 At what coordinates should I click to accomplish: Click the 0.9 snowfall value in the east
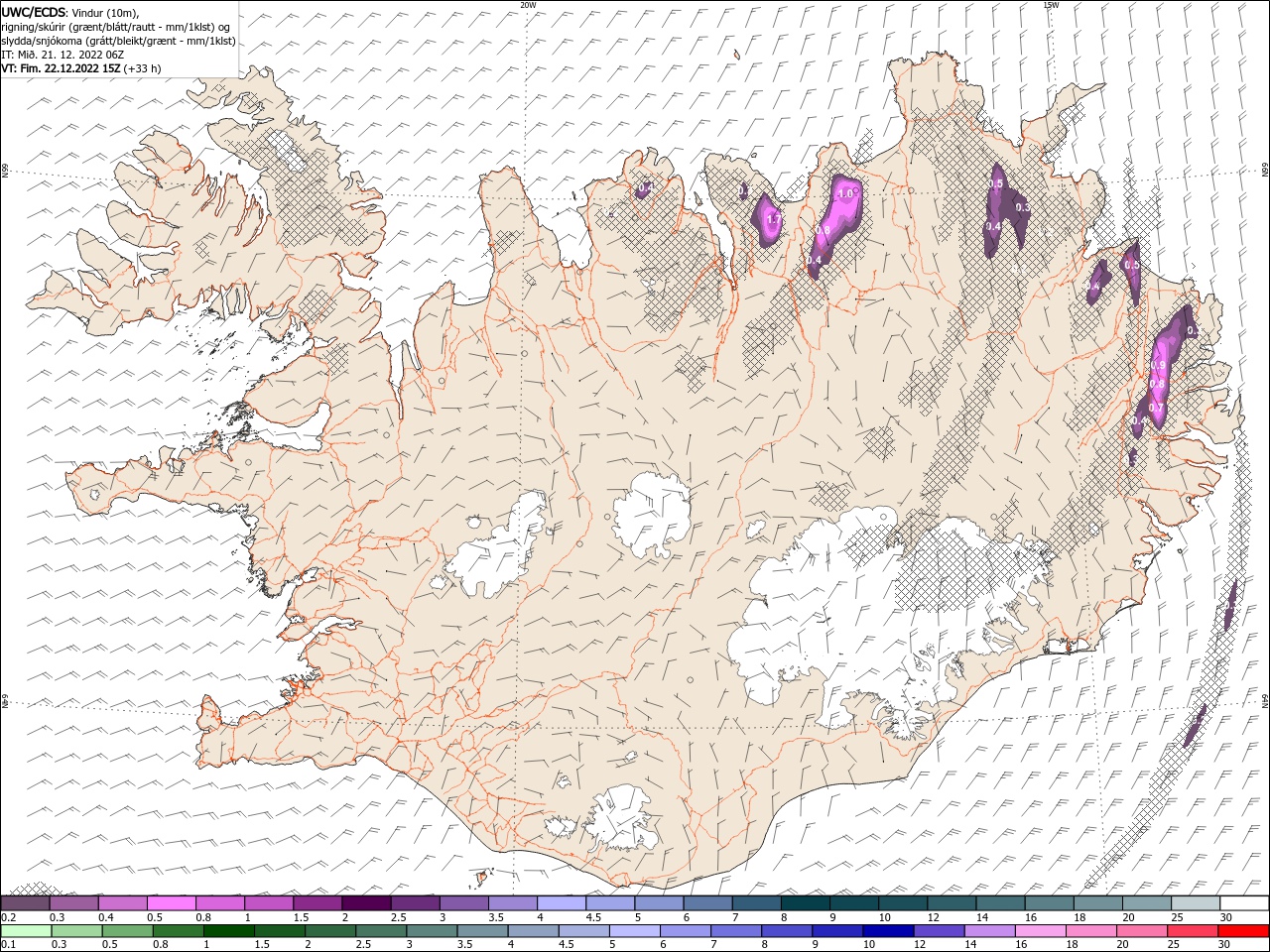point(1157,367)
